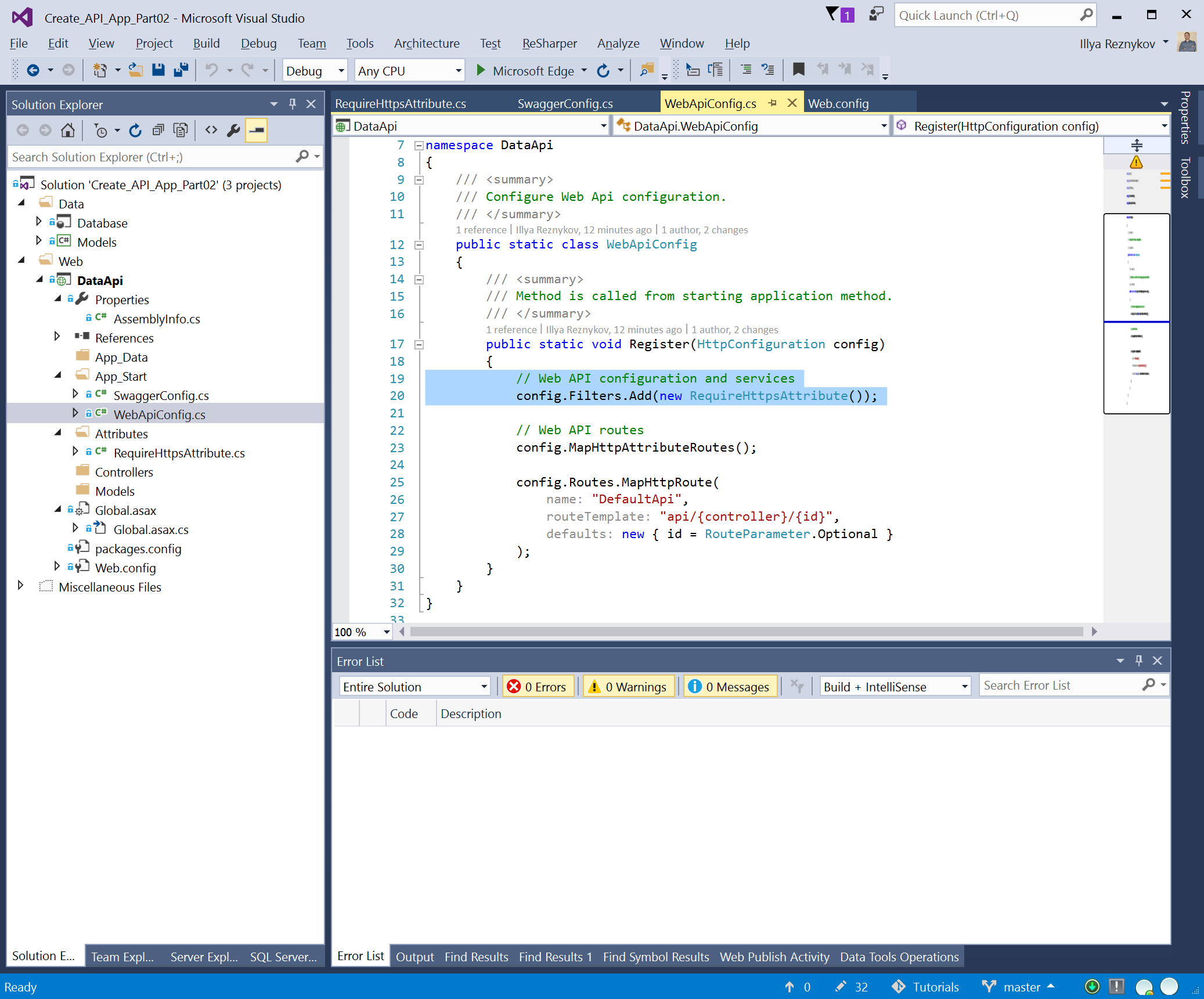The width and height of the screenshot is (1204, 999).
Task: Click the Properties wrench icon in Solution Explorer
Action: [x=233, y=130]
